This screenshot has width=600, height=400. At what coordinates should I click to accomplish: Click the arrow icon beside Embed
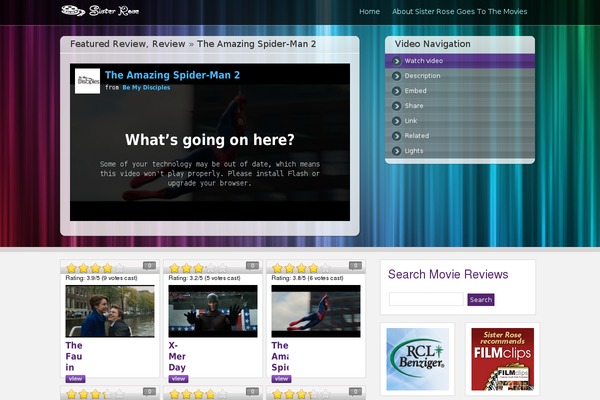point(396,91)
